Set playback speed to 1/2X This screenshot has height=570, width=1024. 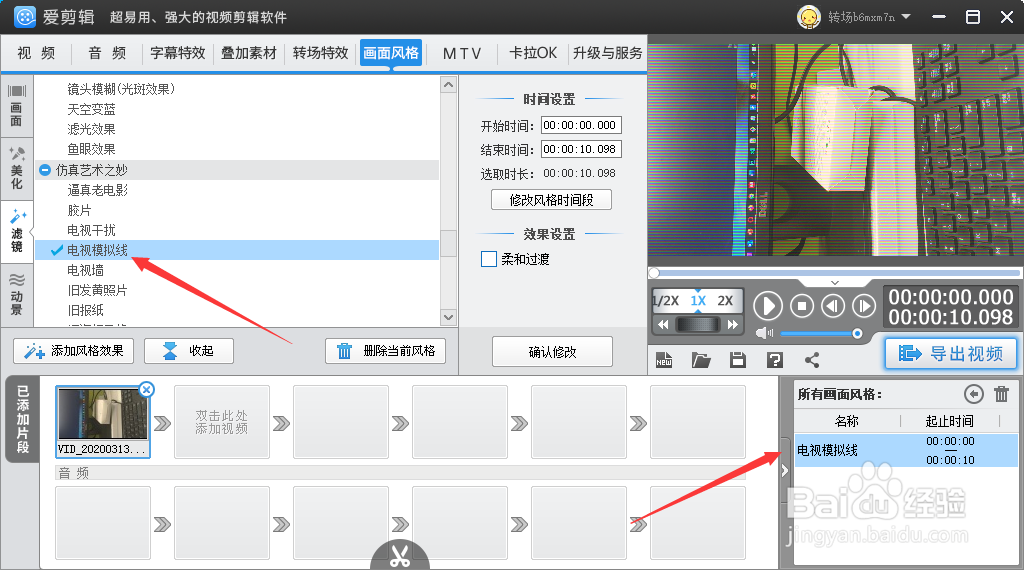pyautogui.click(x=665, y=300)
